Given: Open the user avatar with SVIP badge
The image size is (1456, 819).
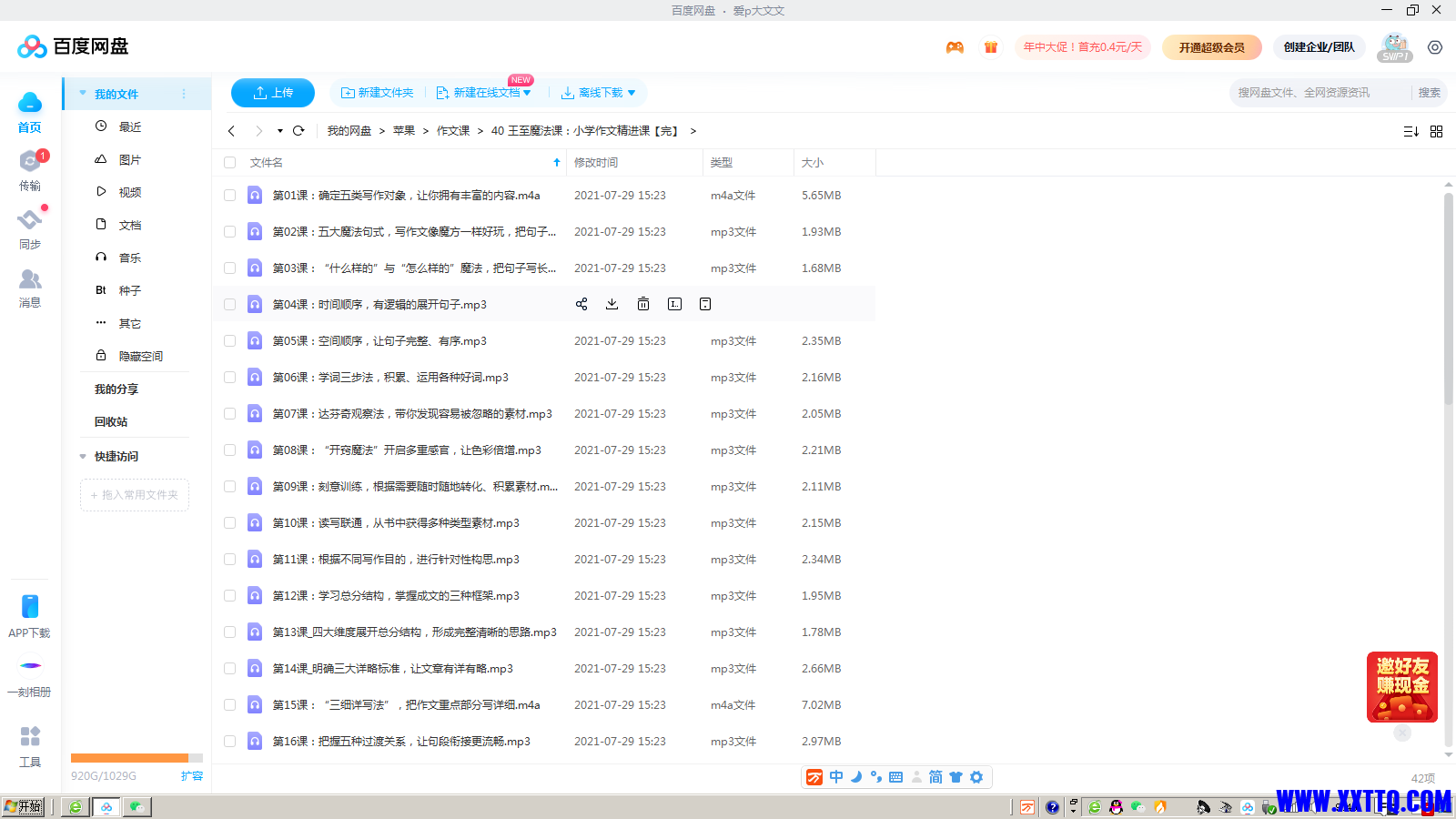Looking at the screenshot, I should coord(1394,47).
